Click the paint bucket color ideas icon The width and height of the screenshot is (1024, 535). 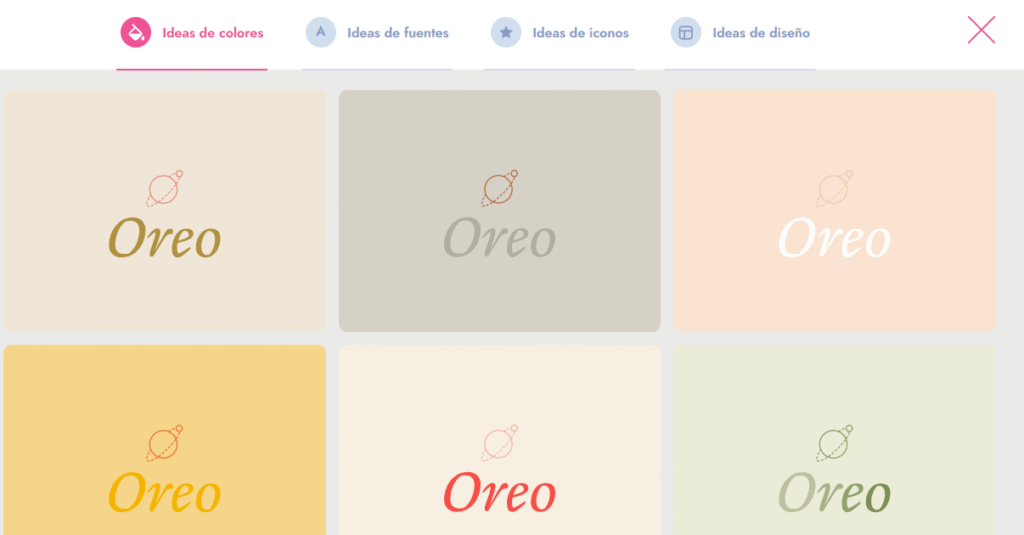[136, 33]
